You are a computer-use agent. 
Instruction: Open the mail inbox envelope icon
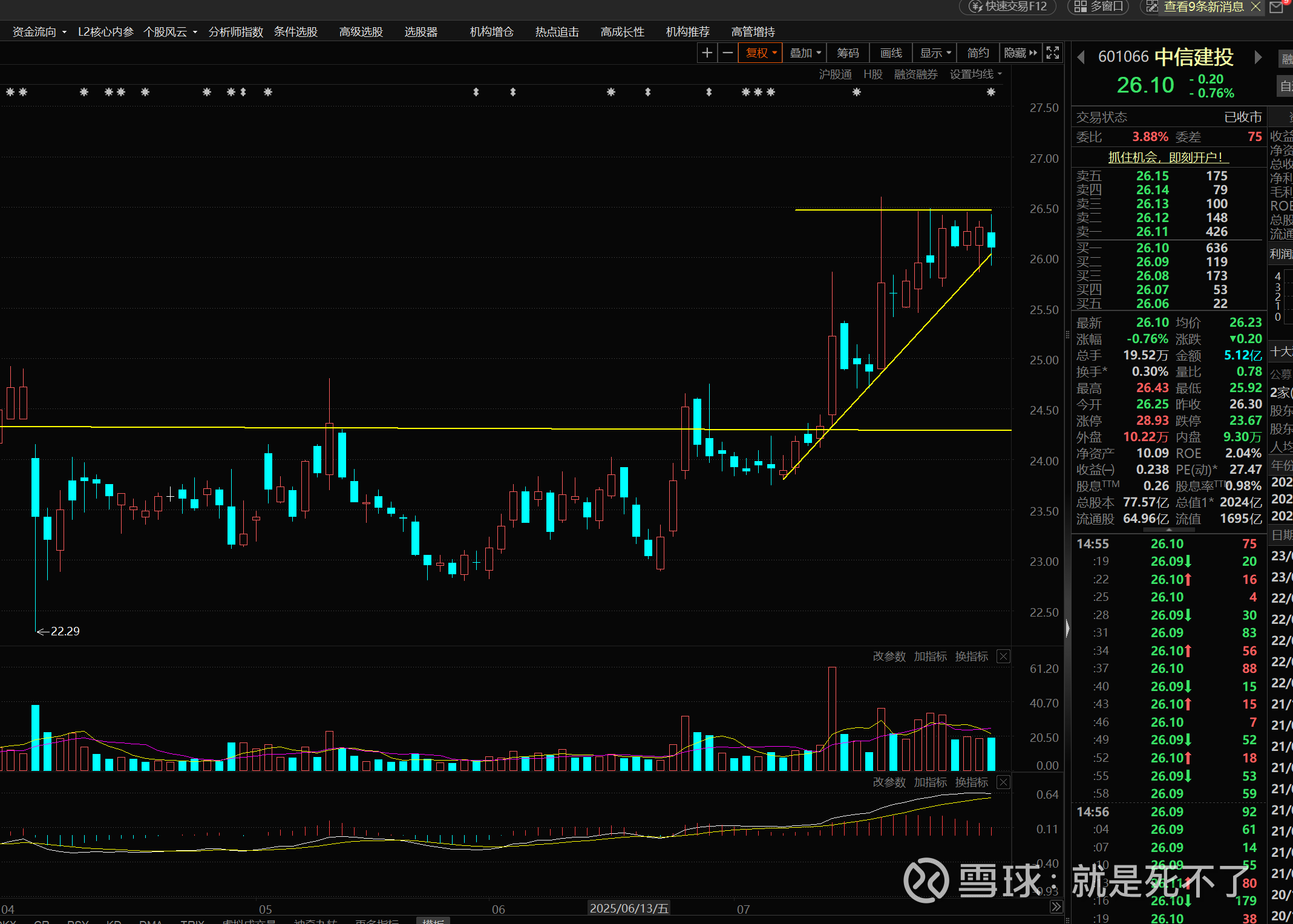tap(1276, 7)
